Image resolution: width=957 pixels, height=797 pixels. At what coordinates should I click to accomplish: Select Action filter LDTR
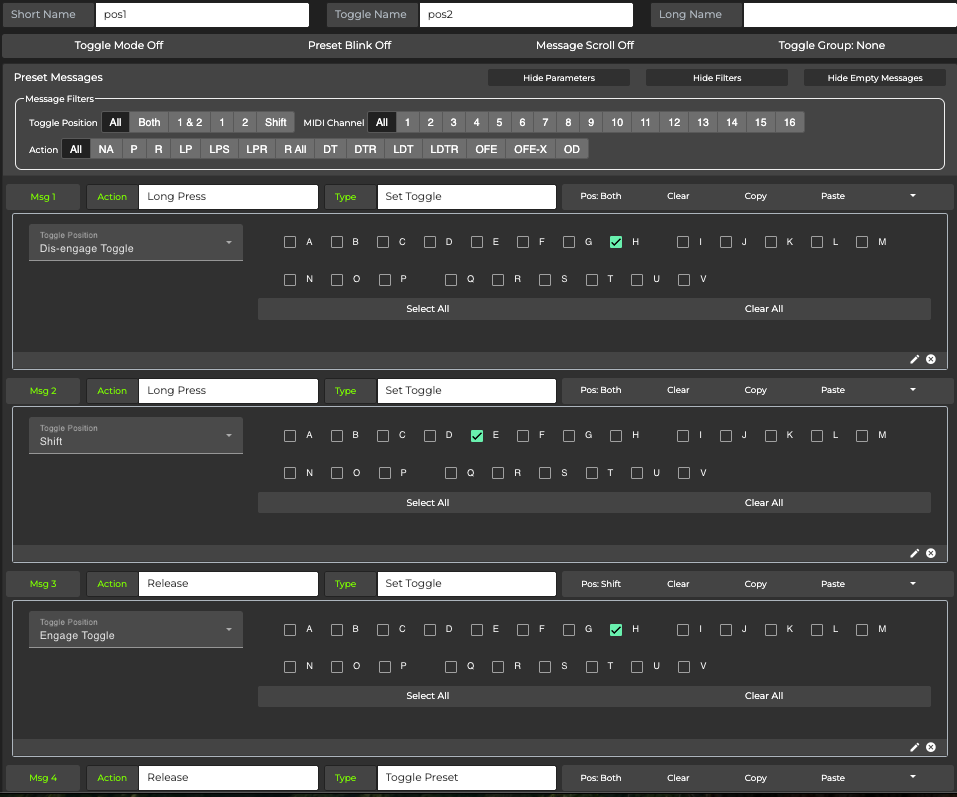444,149
